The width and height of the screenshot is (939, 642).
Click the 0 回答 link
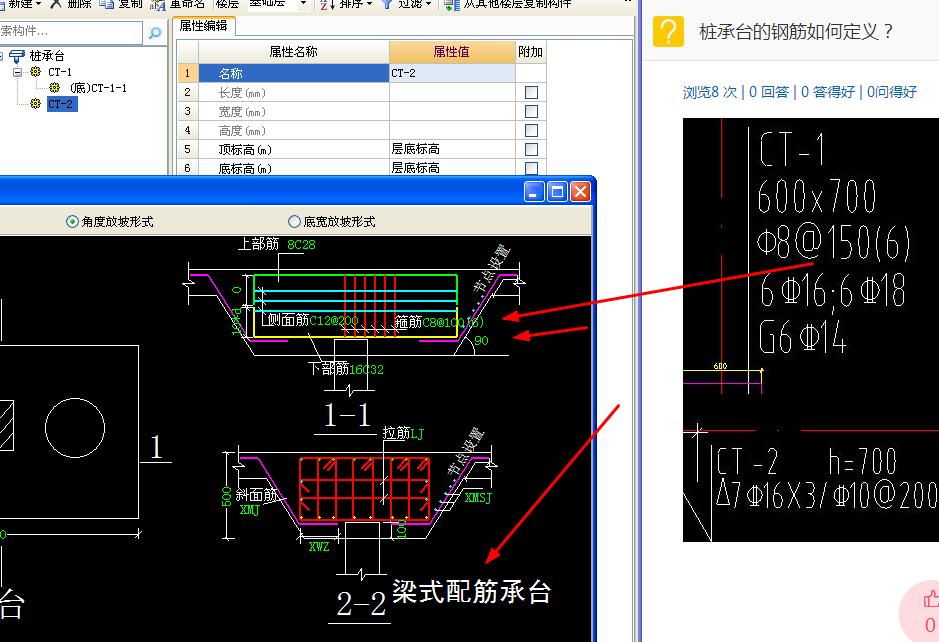click(769, 92)
